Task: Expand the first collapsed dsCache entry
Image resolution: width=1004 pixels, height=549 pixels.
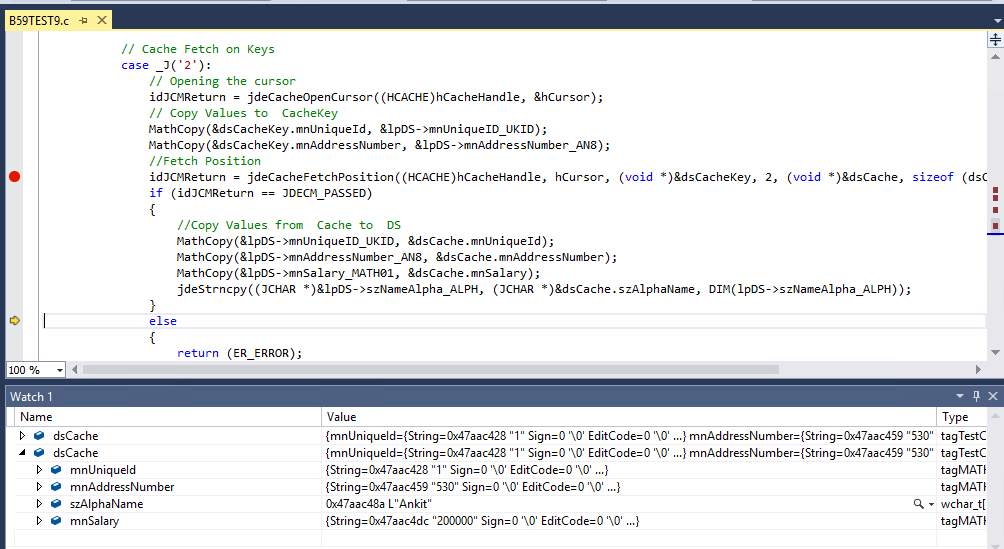Action: [22, 436]
